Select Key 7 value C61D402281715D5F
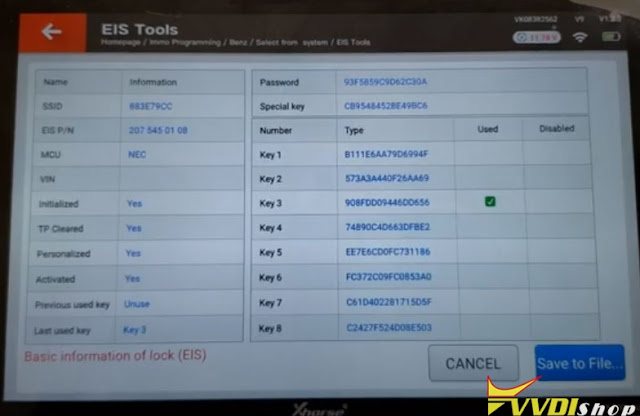The image size is (640, 416). click(x=389, y=302)
